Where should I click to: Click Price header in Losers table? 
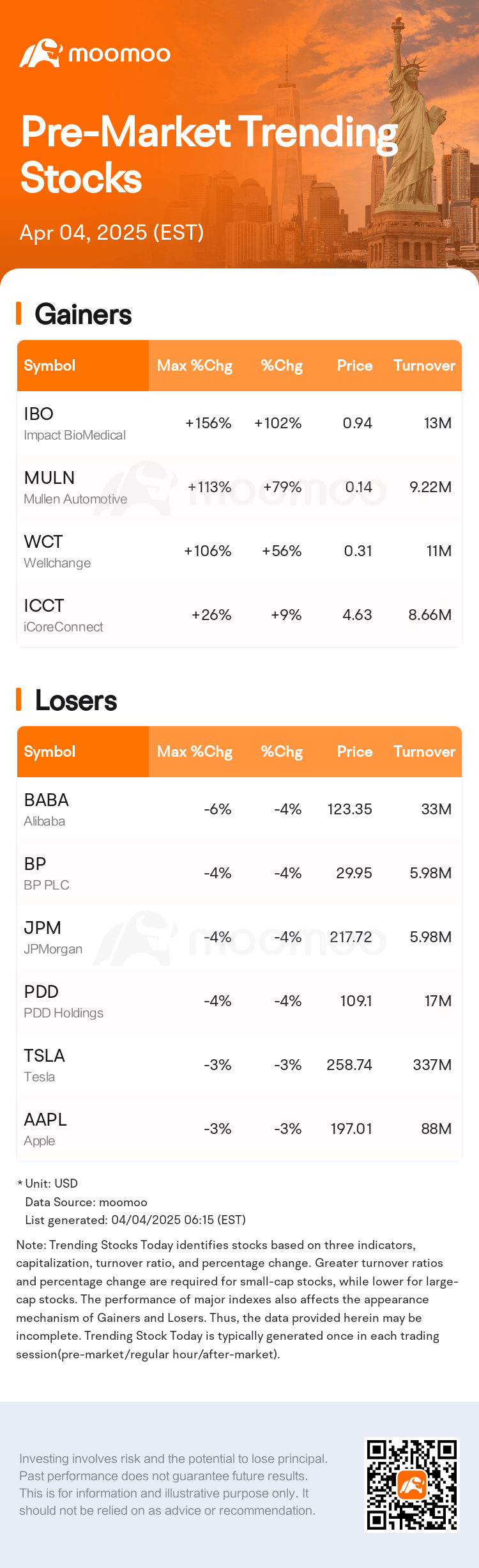pos(354,752)
